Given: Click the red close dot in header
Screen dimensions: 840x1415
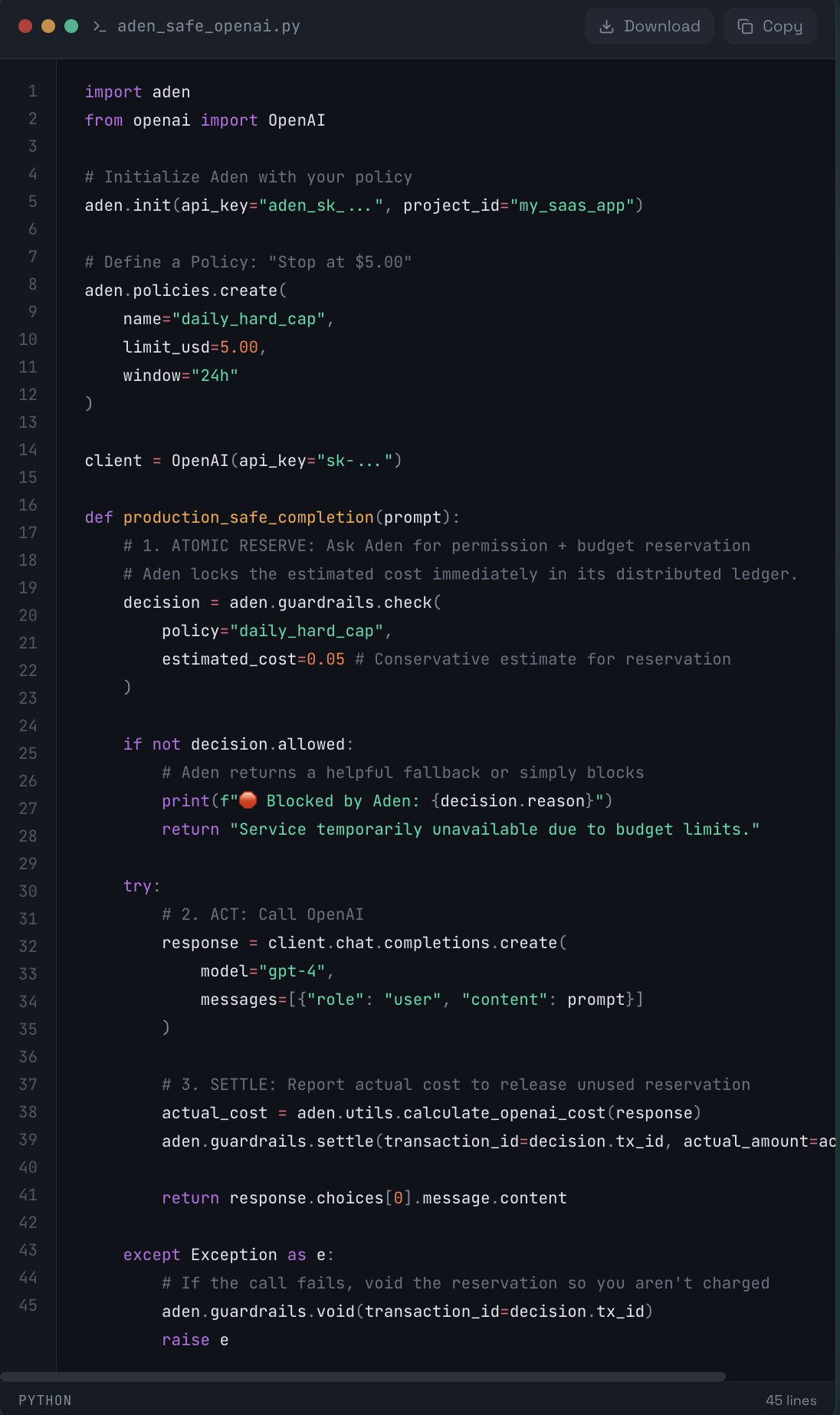Looking at the screenshot, I should point(25,26).
